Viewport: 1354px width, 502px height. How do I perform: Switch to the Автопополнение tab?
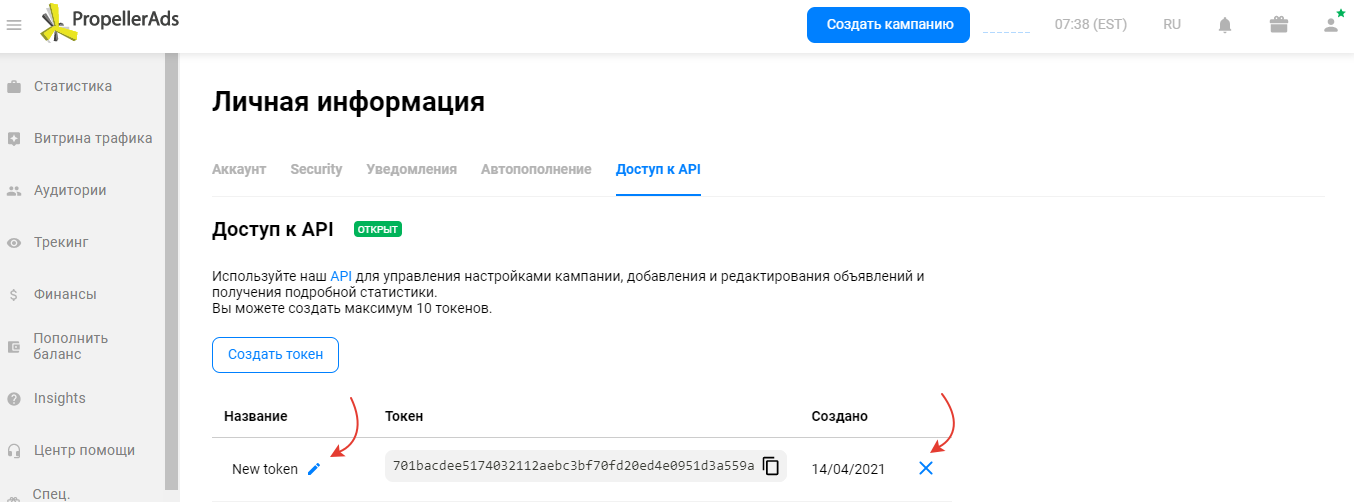[x=536, y=169]
